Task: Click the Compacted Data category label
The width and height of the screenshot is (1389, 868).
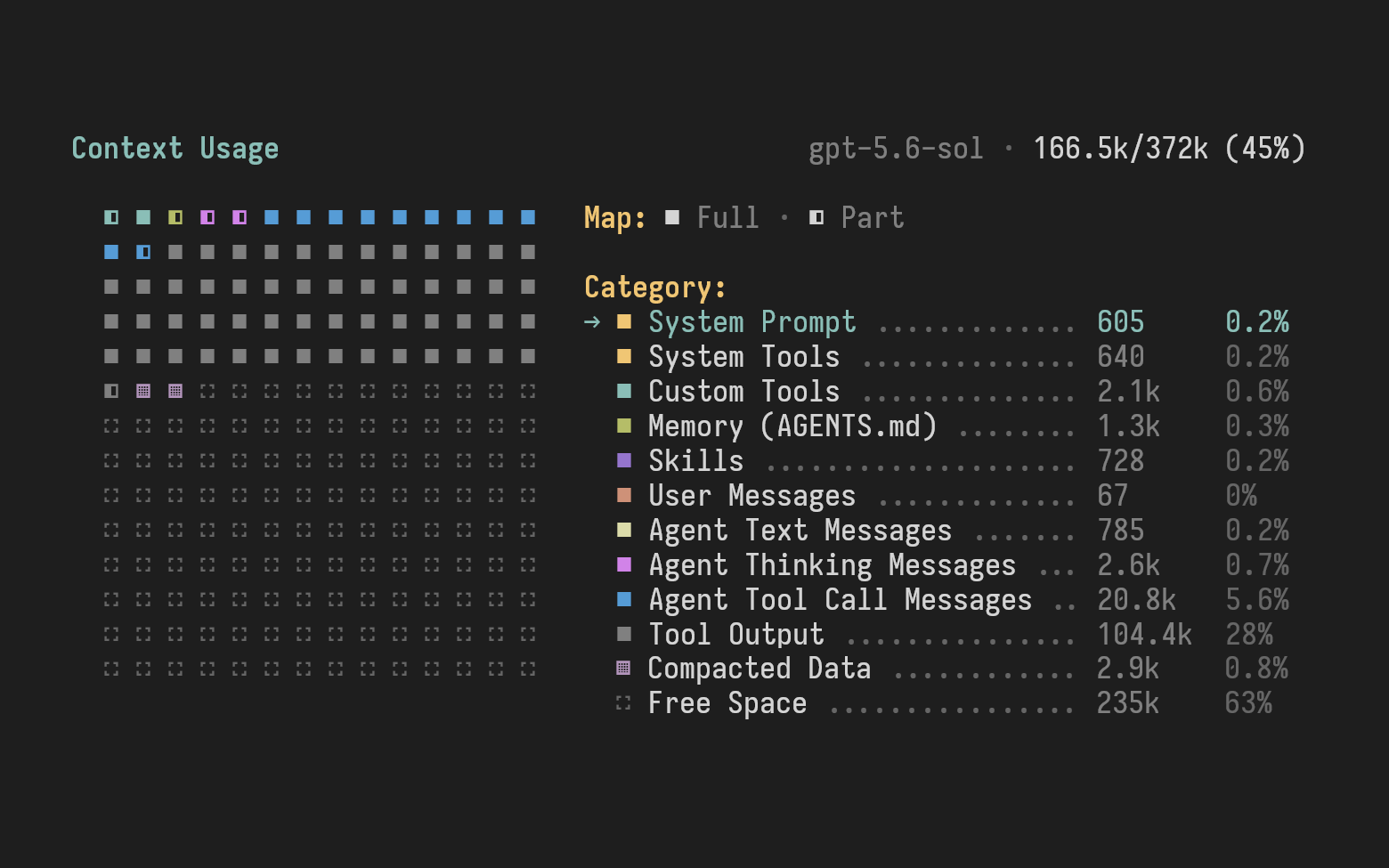Action: pos(759,668)
